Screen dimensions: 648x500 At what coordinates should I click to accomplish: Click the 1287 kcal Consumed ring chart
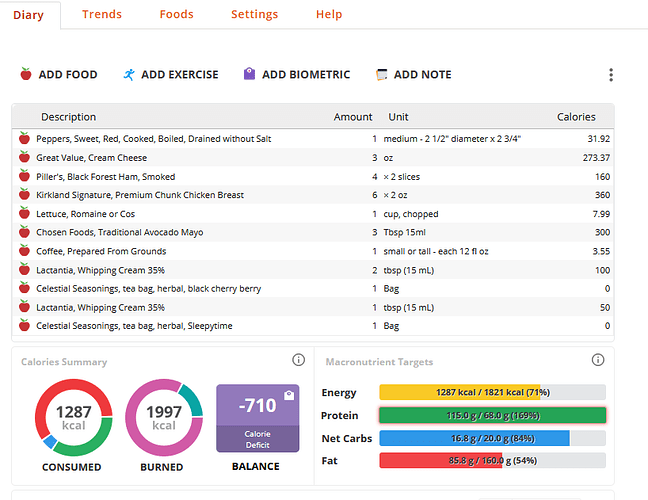coord(74,418)
